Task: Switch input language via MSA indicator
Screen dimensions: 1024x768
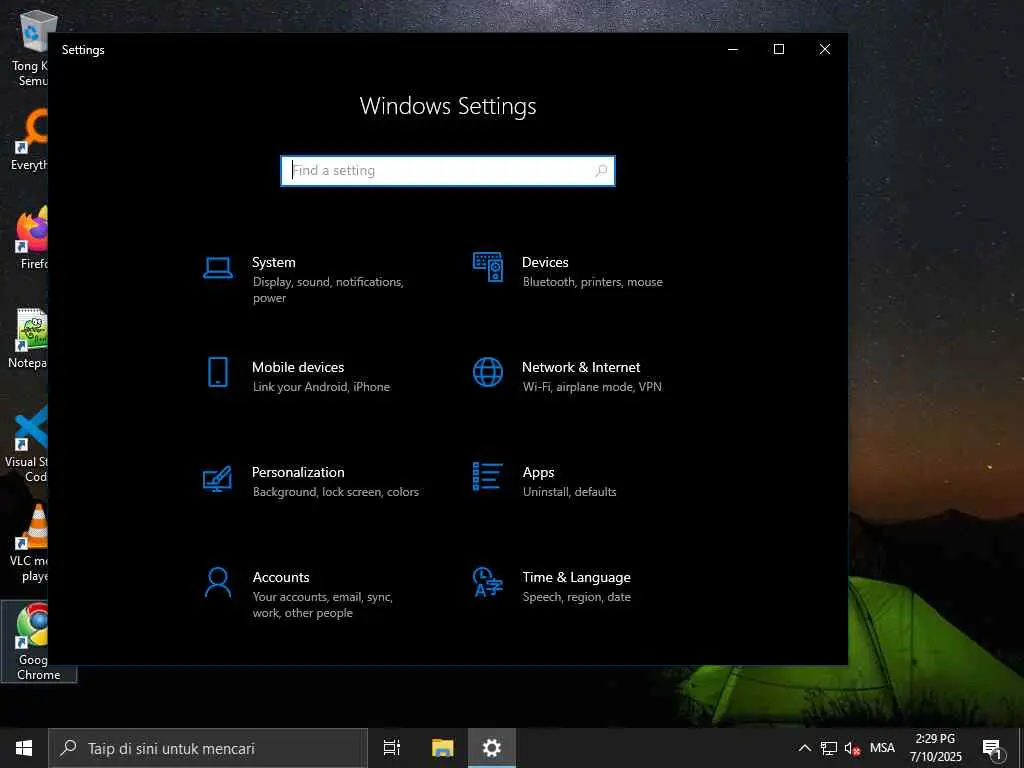Action: 882,748
